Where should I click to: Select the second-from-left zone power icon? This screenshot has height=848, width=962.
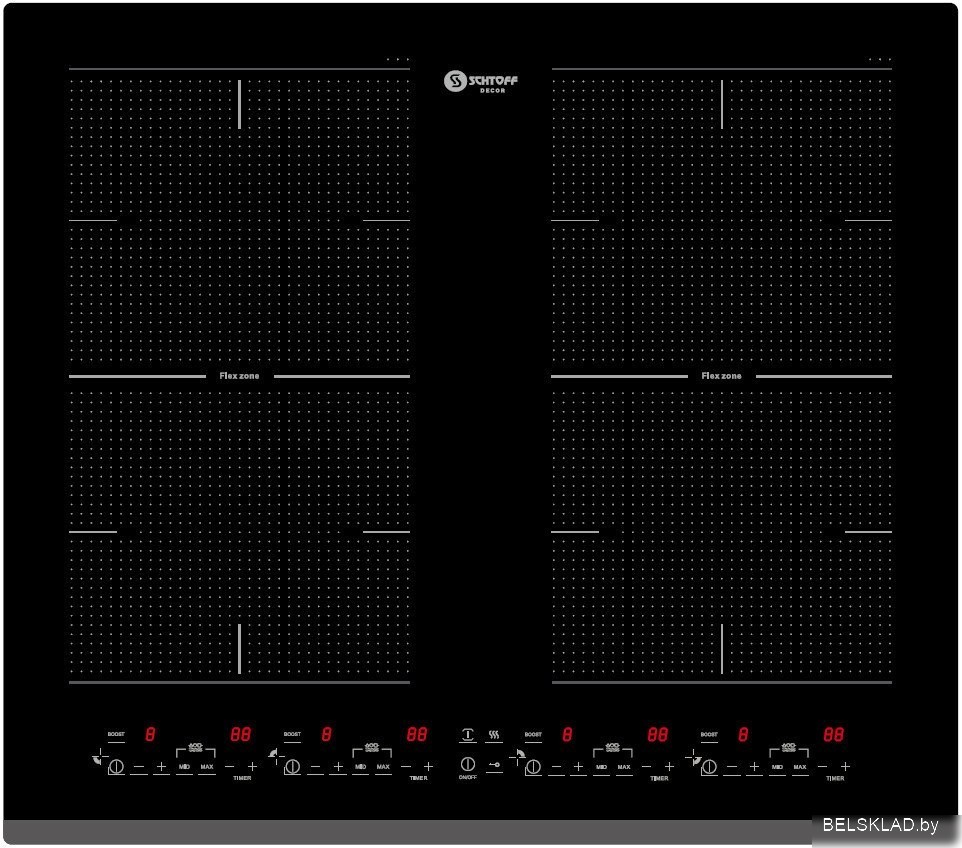coord(292,767)
